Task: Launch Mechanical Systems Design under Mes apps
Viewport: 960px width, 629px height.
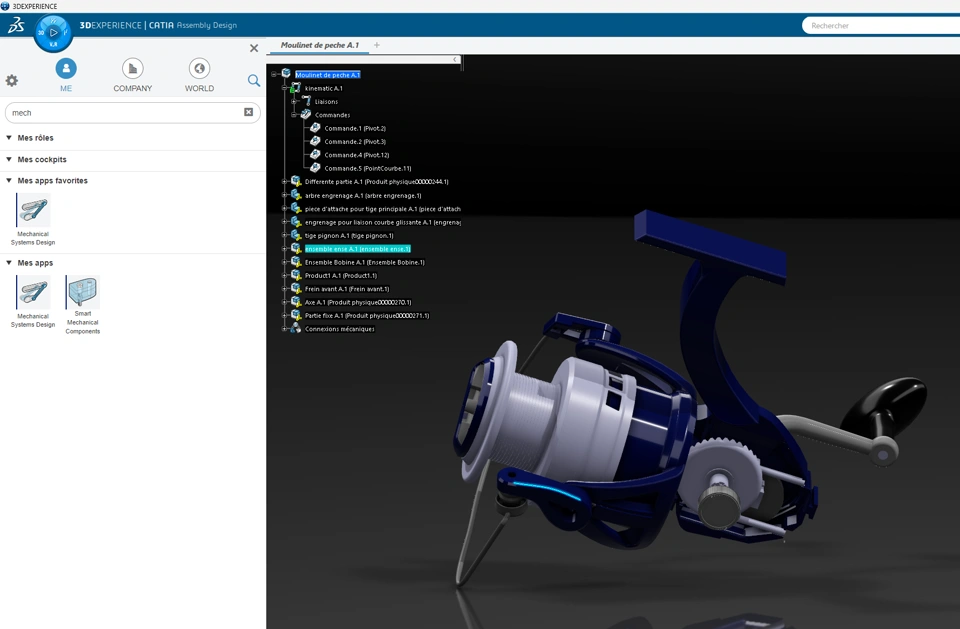Action: (x=33, y=301)
